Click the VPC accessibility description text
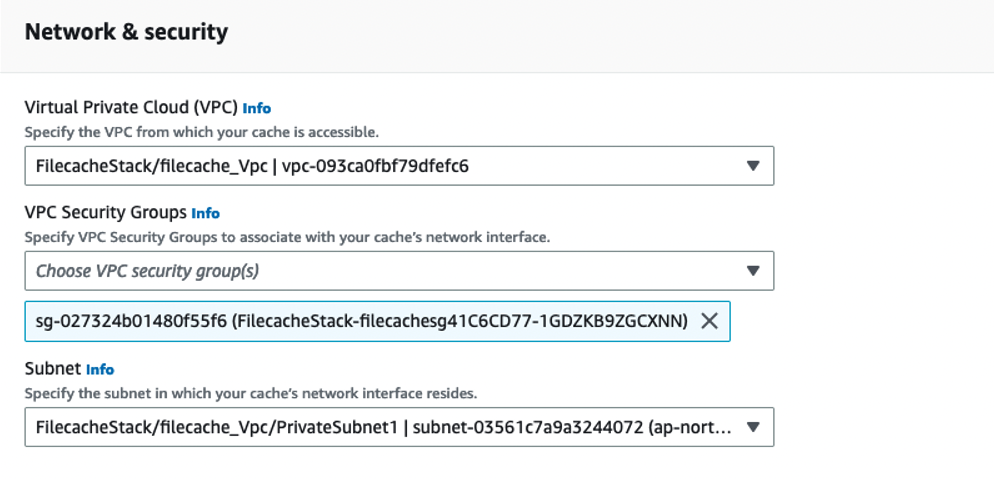This screenshot has width=994, height=480. click(x=201, y=132)
